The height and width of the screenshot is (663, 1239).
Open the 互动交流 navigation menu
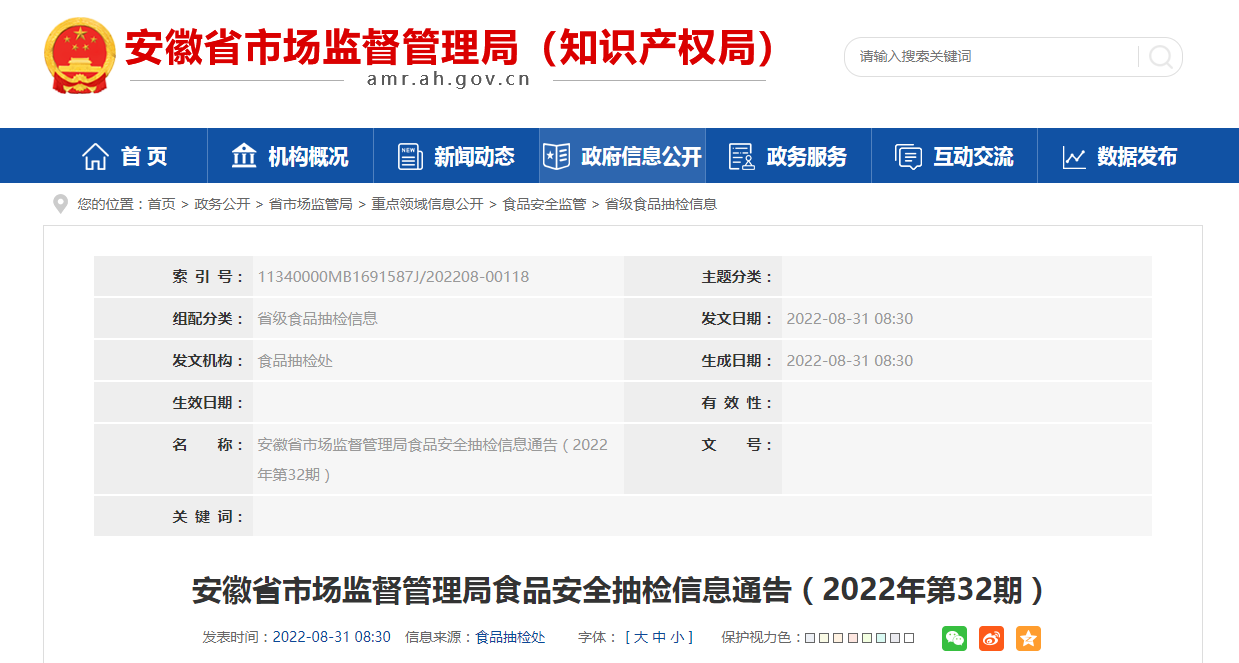tap(954, 156)
